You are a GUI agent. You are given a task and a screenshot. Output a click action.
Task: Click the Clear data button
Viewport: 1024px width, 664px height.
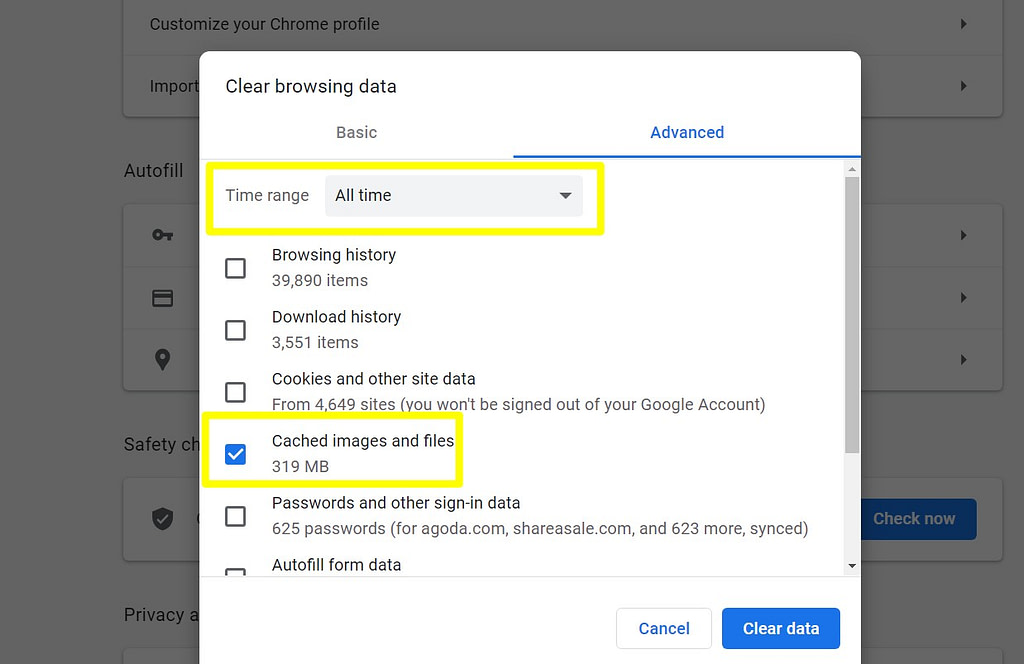coord(780,628)
